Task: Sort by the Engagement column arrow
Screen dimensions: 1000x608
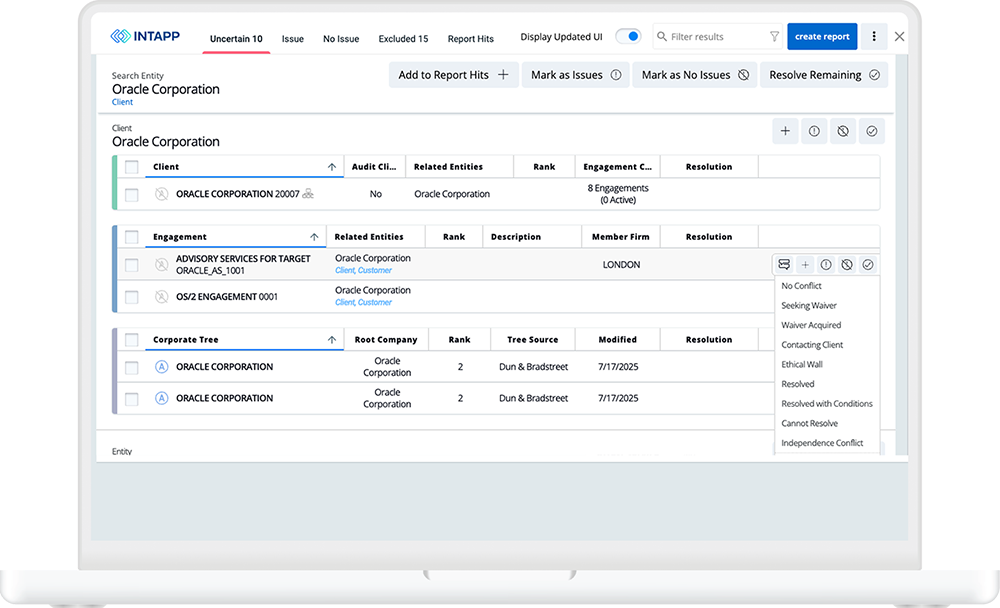Action: click(x=314, y=237)
